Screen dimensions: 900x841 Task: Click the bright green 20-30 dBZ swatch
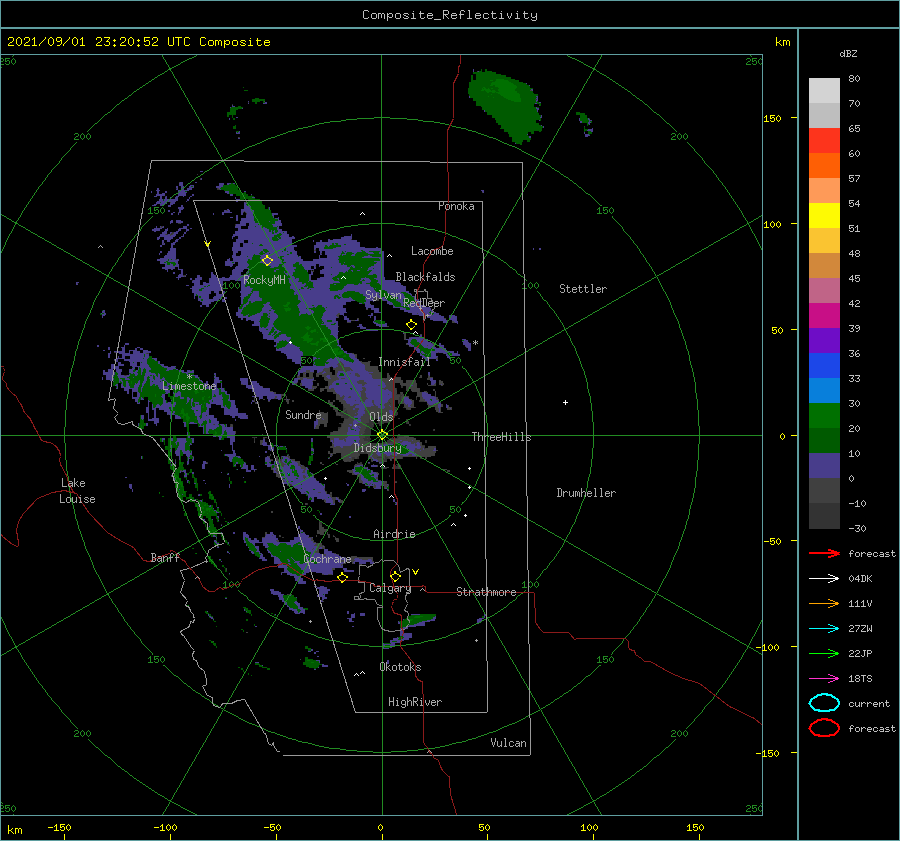[824, 416]
